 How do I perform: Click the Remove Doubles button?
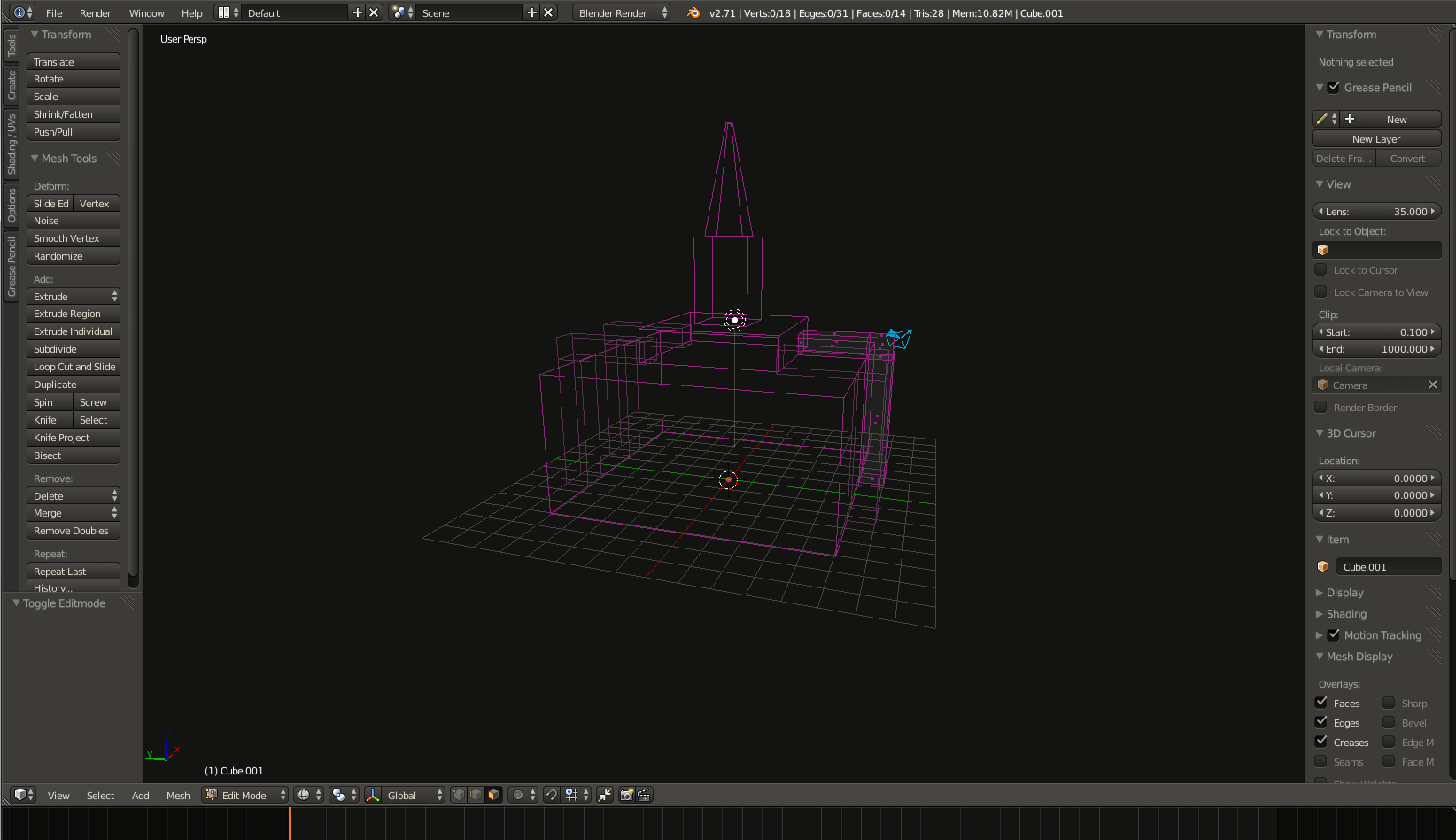(x=73, y=531)
